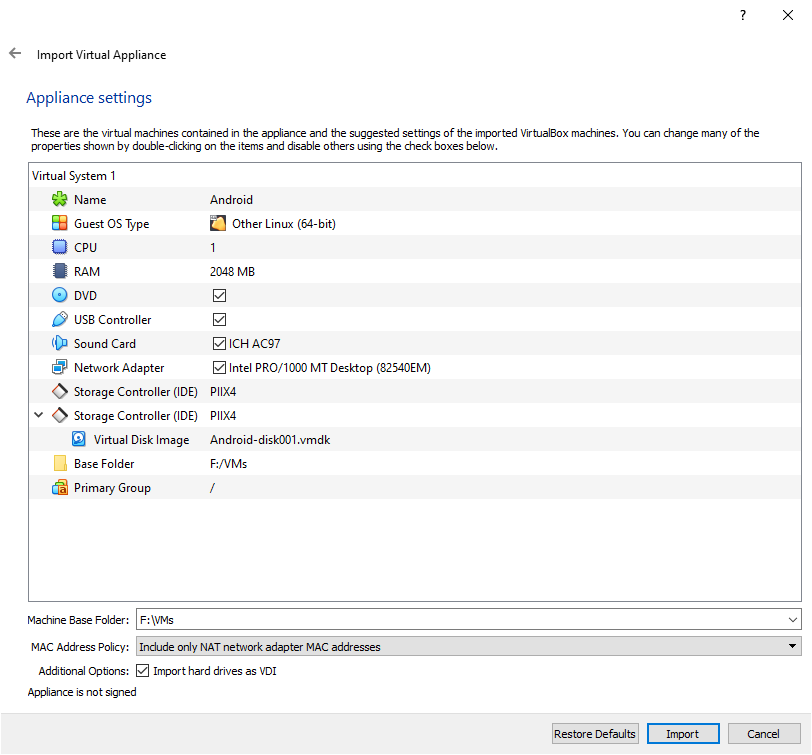Select the CPU count value 1
Image resolution: width=812 pixels, height=755 pixels.
click(213, 248)
